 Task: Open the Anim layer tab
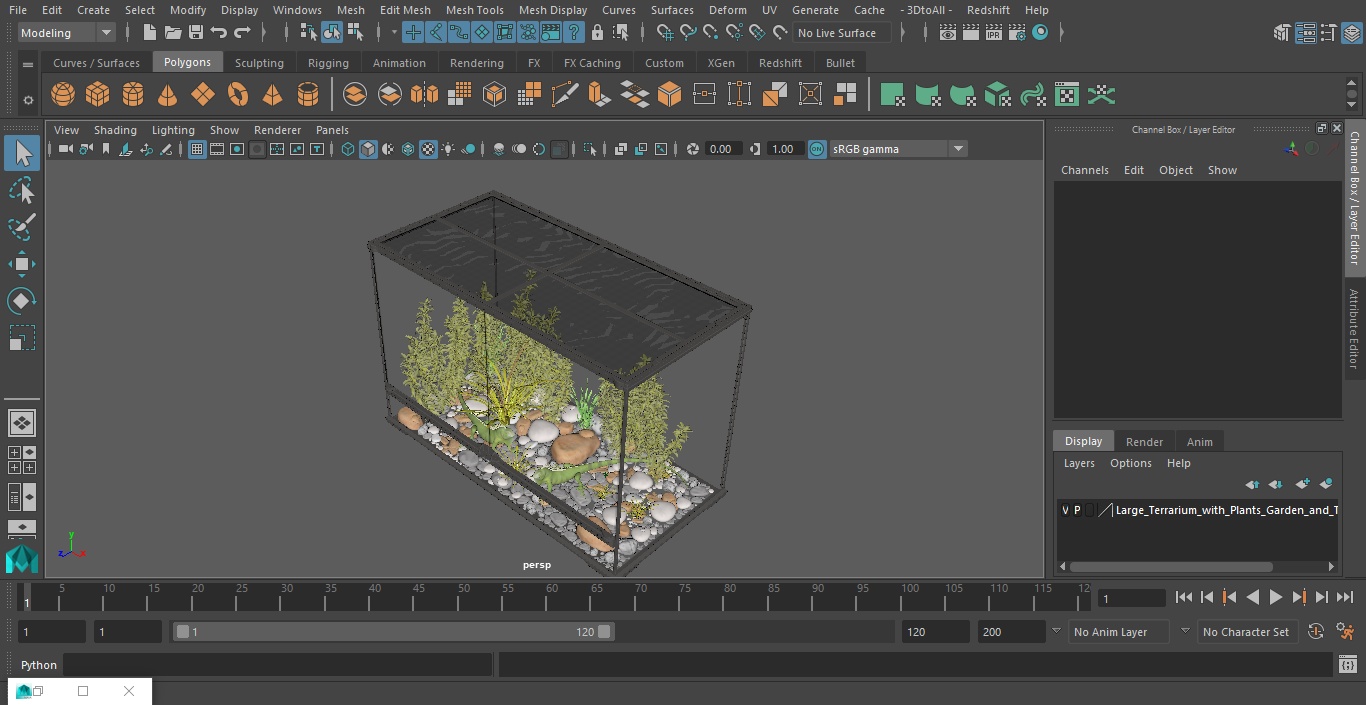(1199, 442)
